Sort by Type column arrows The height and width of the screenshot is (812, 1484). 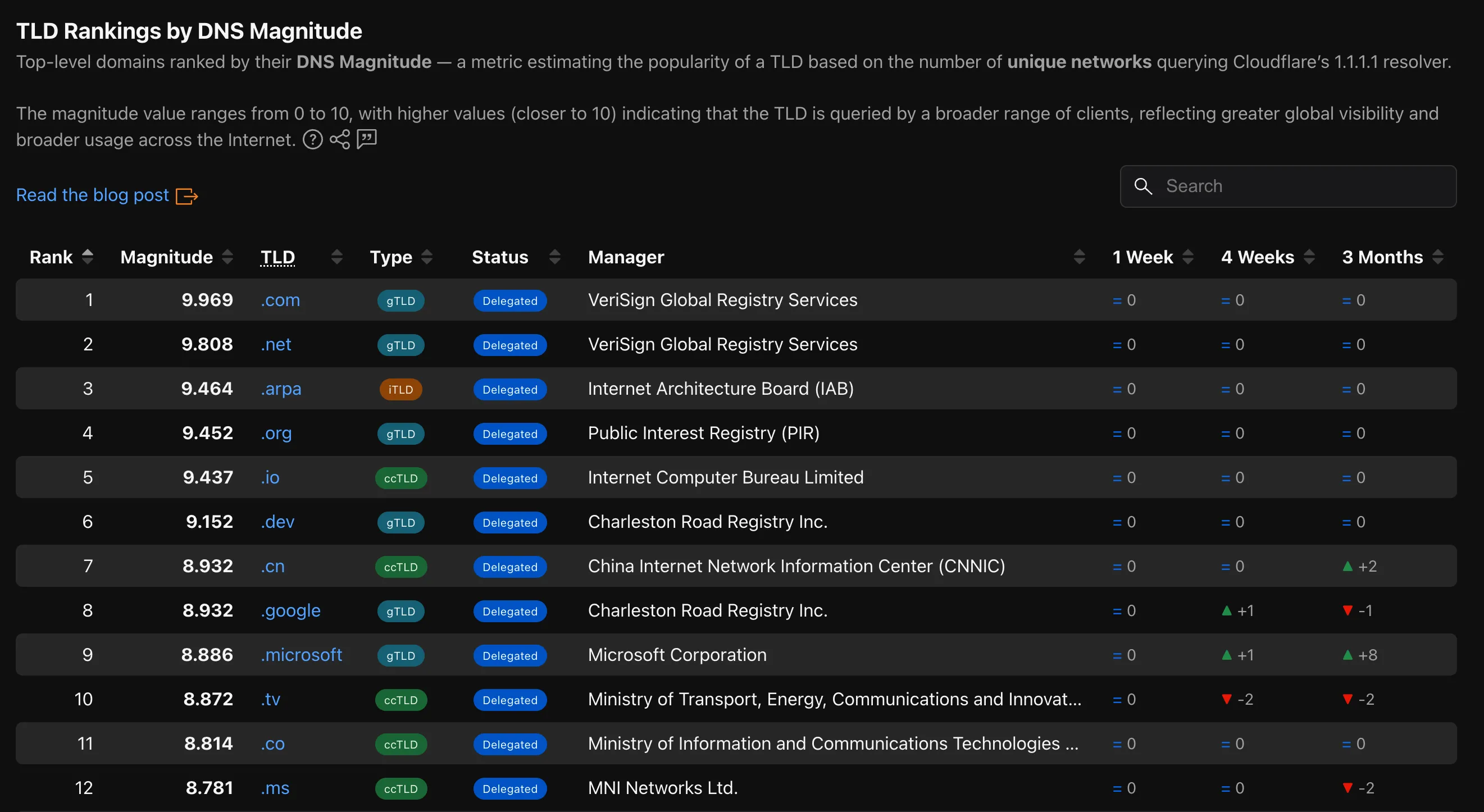pos(427,257)
